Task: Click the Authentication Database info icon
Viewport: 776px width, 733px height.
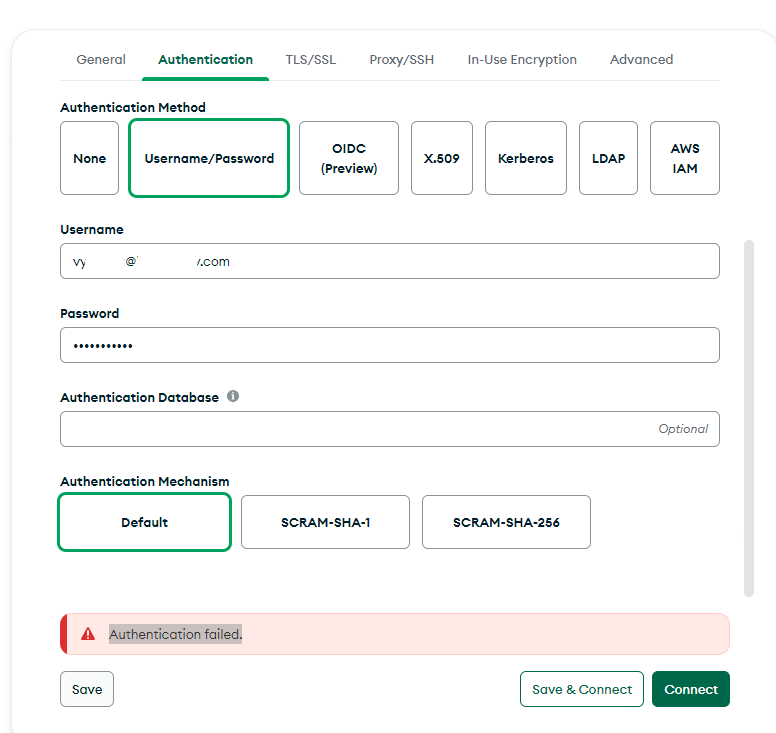Action: click(233, 396)
